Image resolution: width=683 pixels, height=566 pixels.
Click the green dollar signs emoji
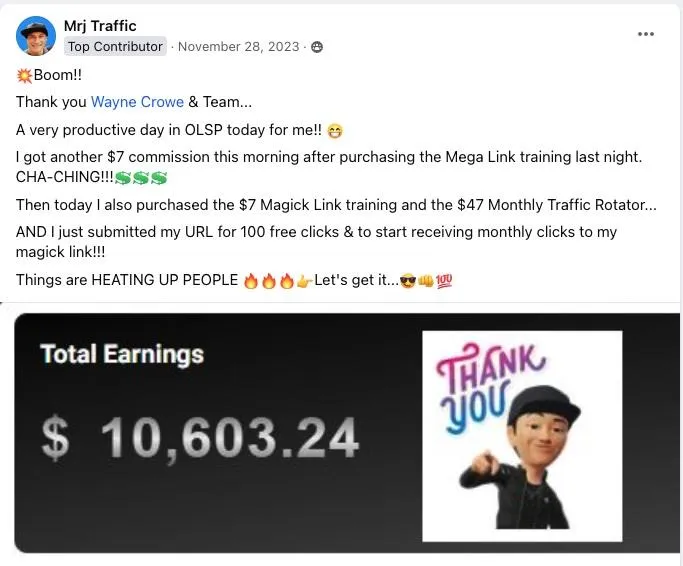[141, 177]
